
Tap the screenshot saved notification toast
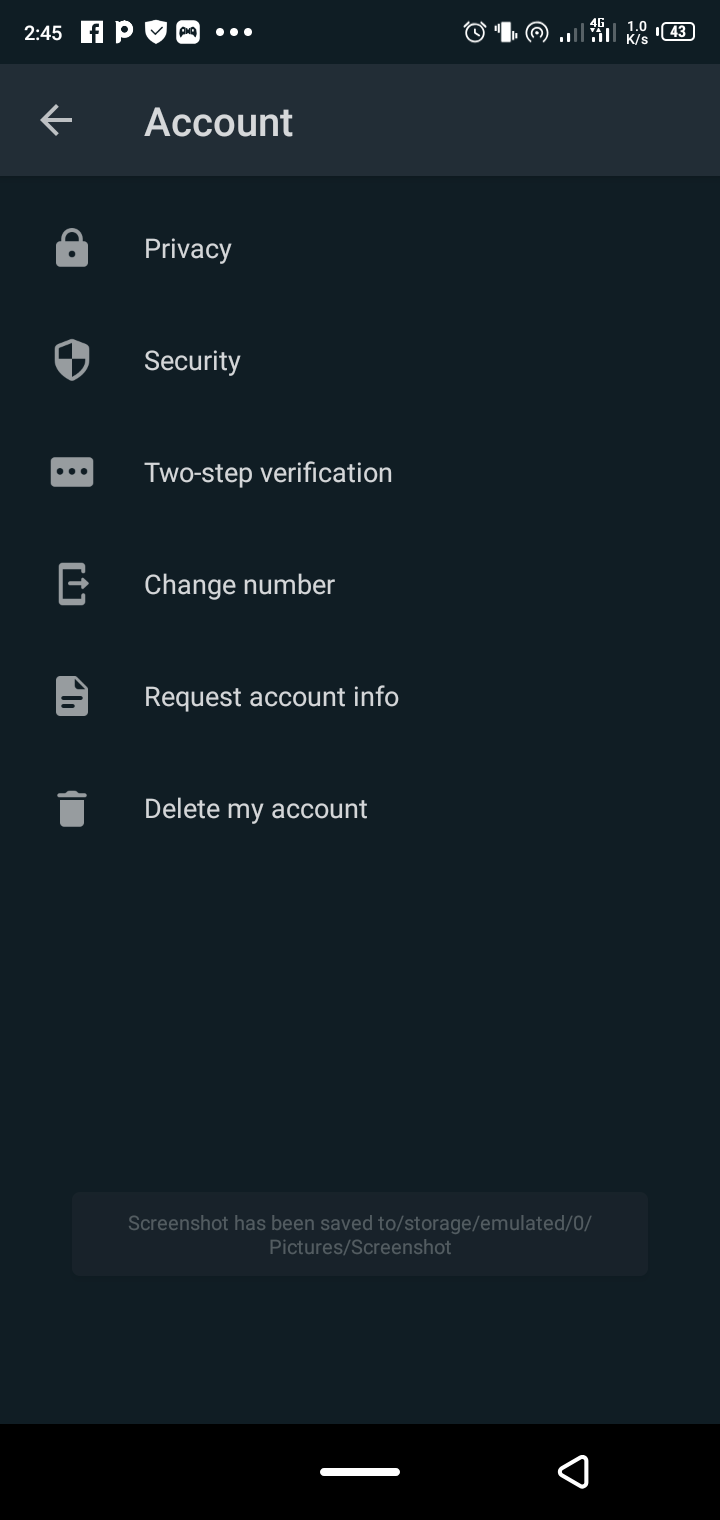(x=360, y=1234)
